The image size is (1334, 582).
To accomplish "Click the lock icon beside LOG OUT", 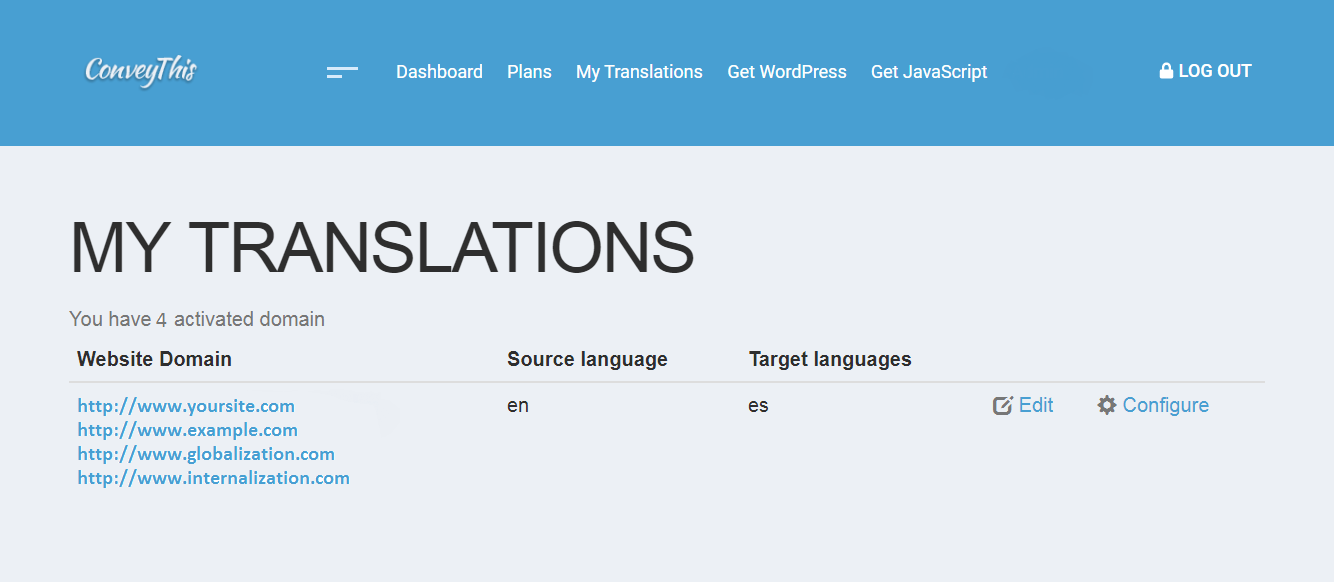I will click(1166, 71).
